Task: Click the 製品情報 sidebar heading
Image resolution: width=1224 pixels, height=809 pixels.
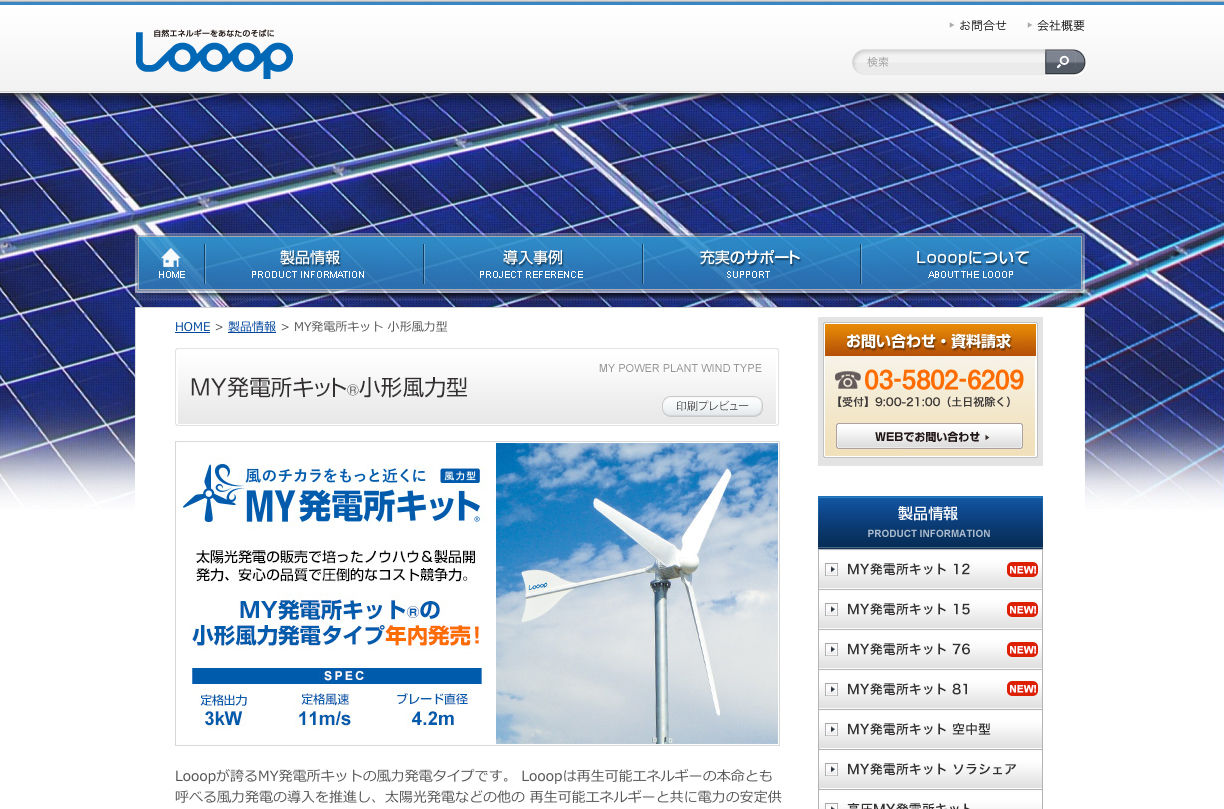Action: point(930,521)
